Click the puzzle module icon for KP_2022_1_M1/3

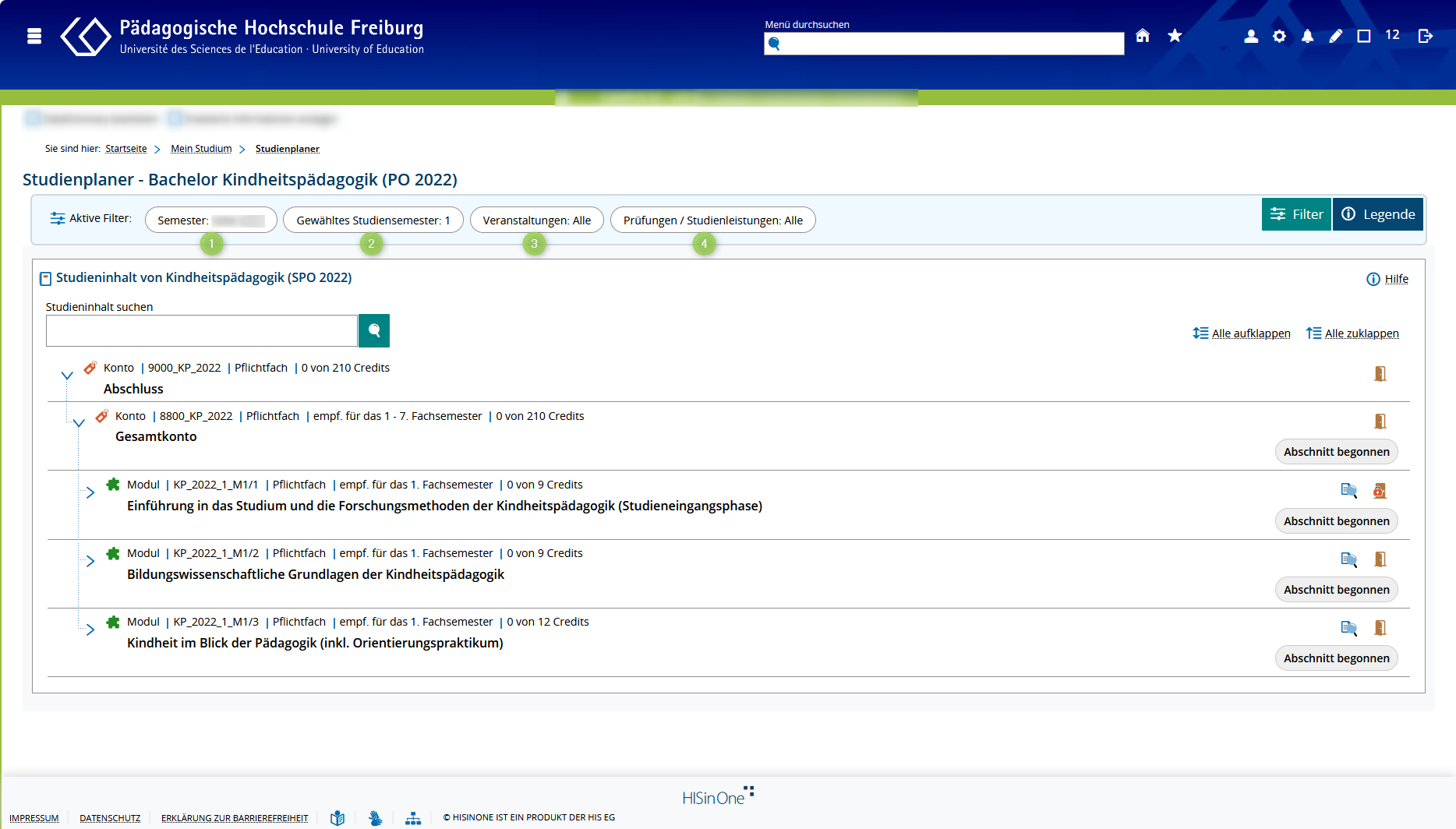pyautogui.click(x=113, y=622)
